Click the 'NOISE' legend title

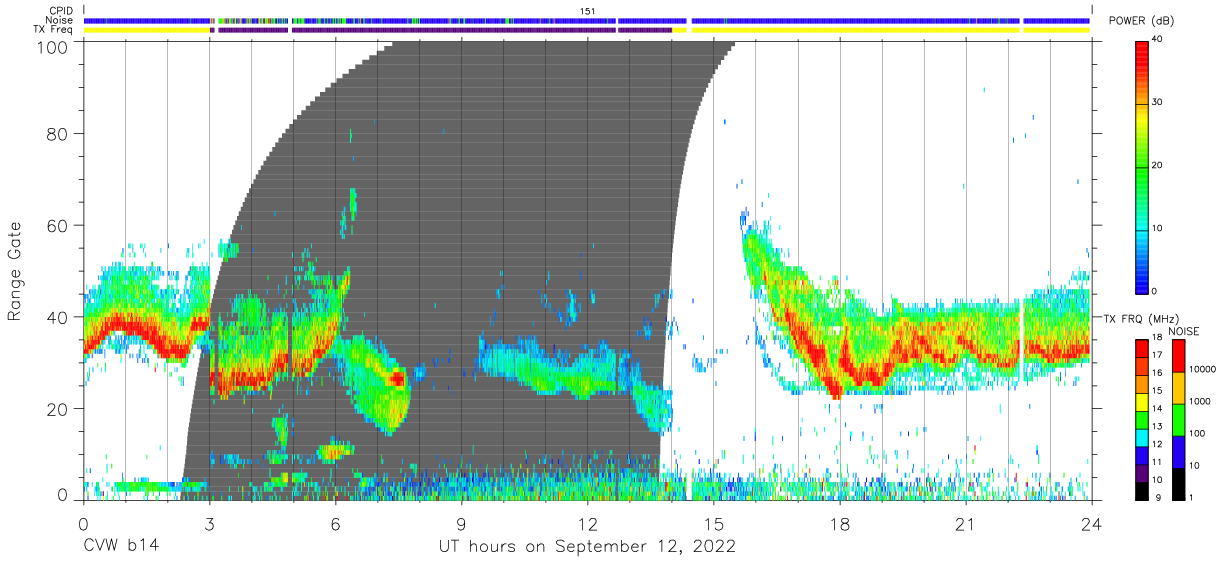coord(1183,331)
